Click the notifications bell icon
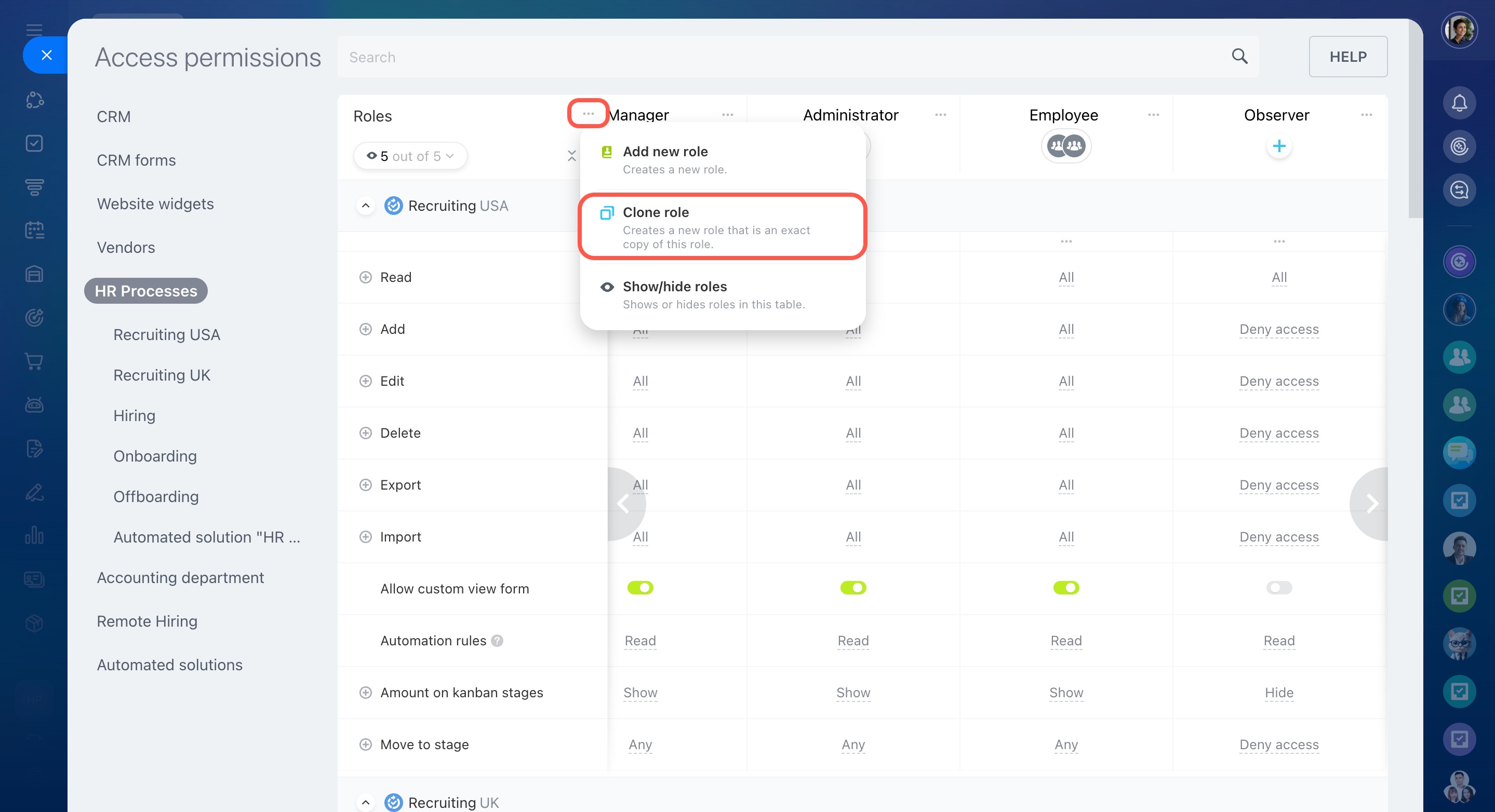The height and width of the screenshot is (812, 1495). [x=1459, y=103]
